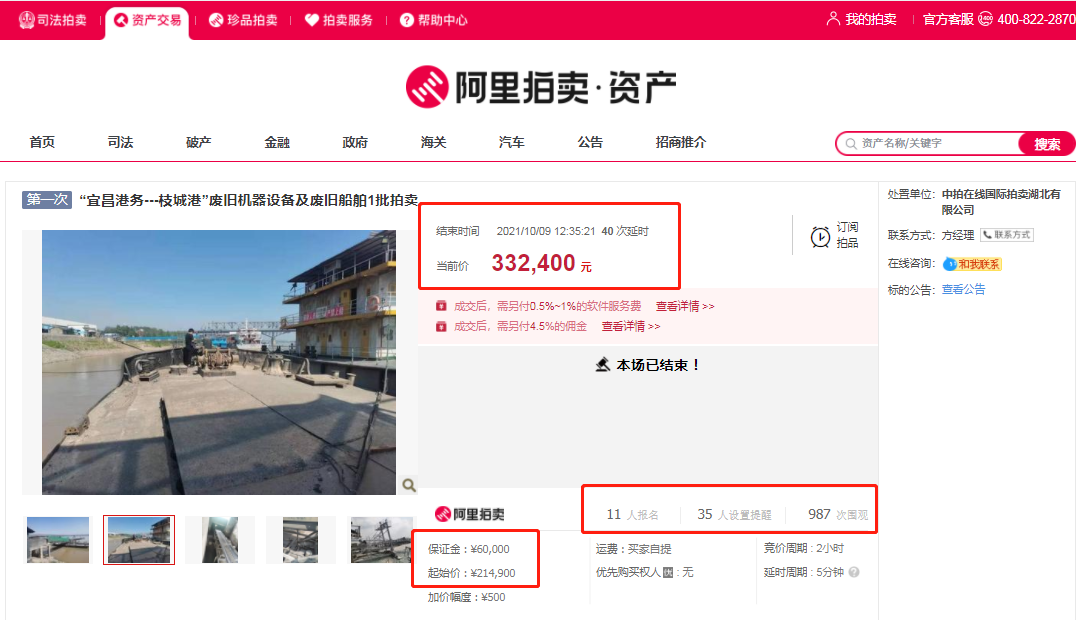
Task: Click the red icon beside 佣金 notice
Action: pos(441,326)
